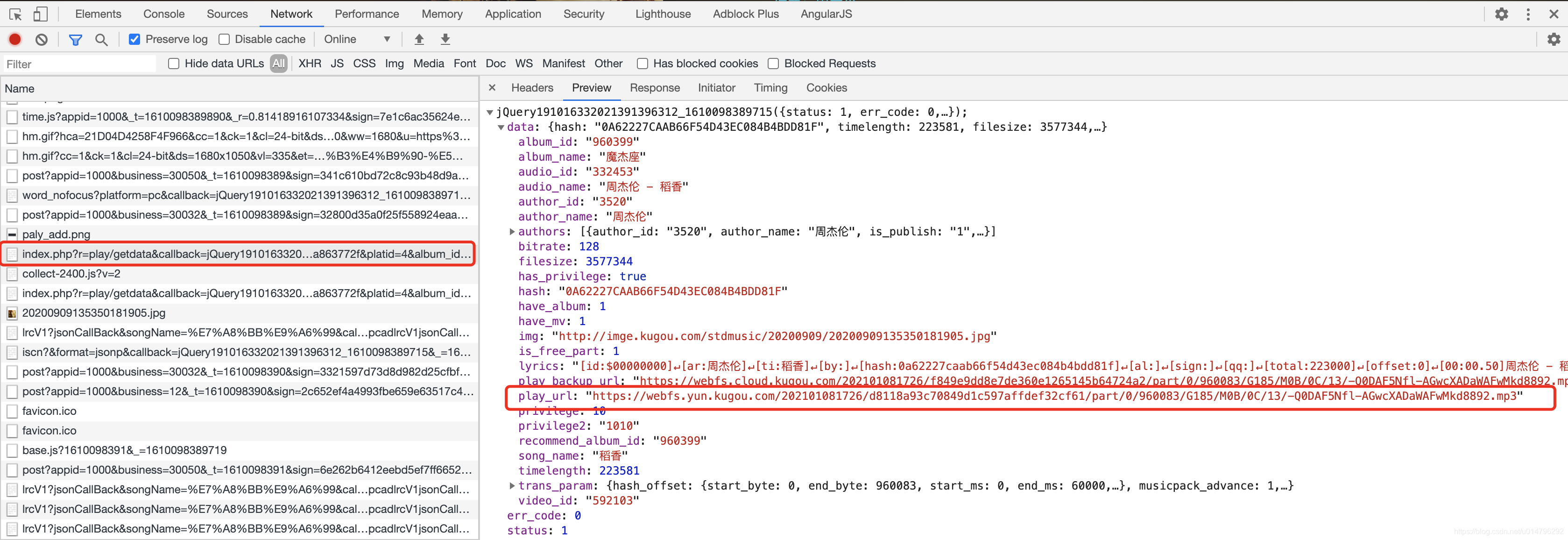The image size is (1568, 540).
Task: Open the Response tab of the request
Action: (x=654, y=88)
